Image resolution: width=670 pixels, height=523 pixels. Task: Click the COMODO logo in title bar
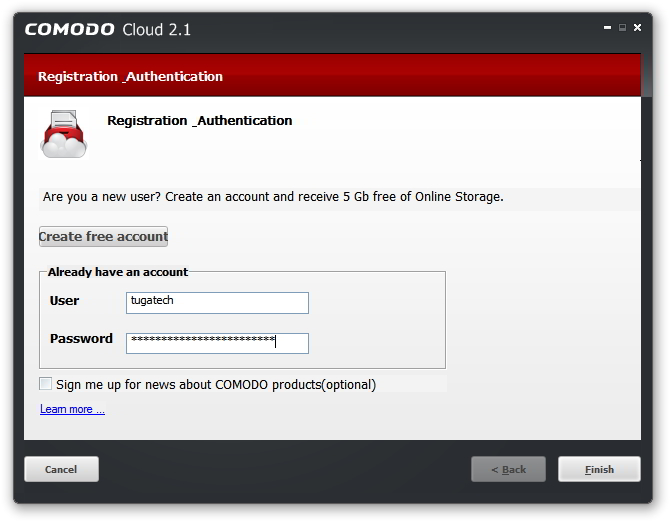[x=70, y=29]
